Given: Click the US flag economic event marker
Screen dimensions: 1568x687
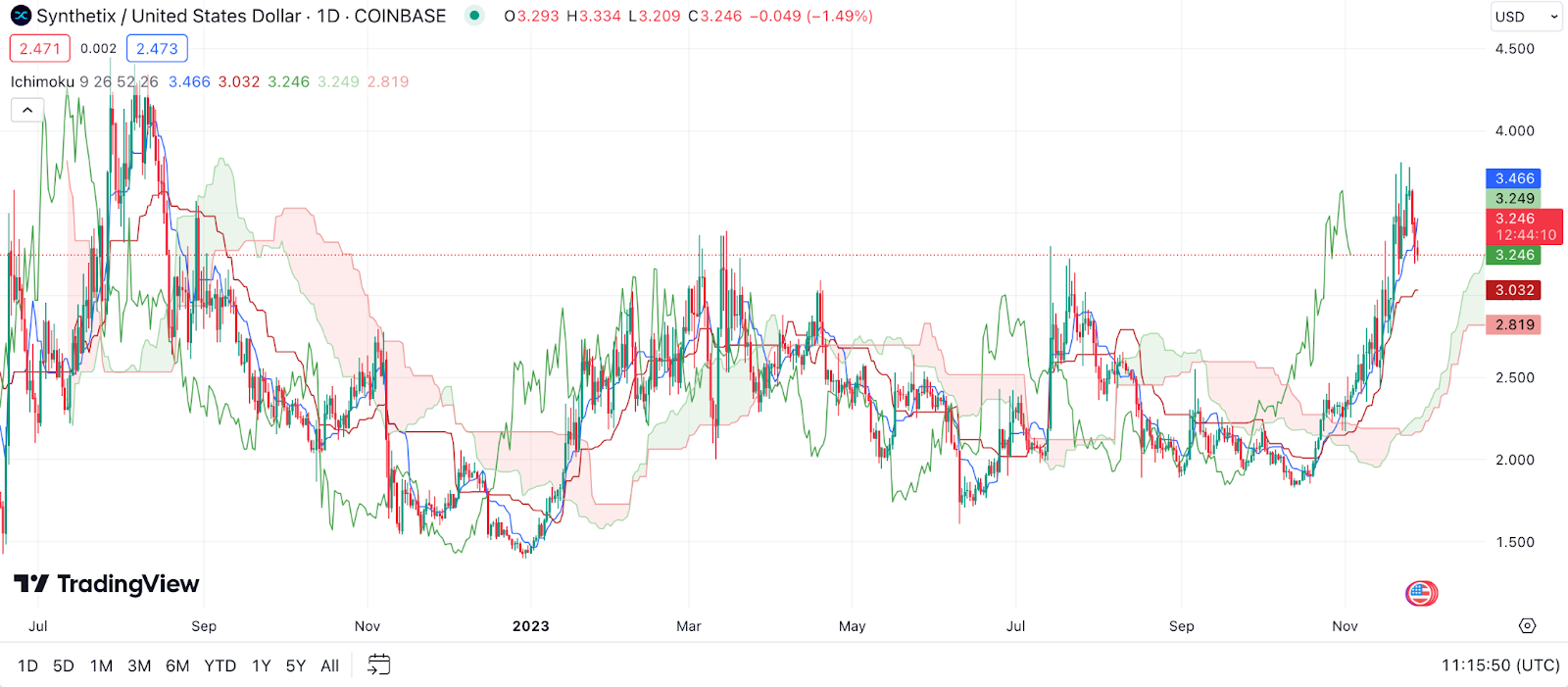Looking at the screenshot, I should click(x=1421, y=593).
